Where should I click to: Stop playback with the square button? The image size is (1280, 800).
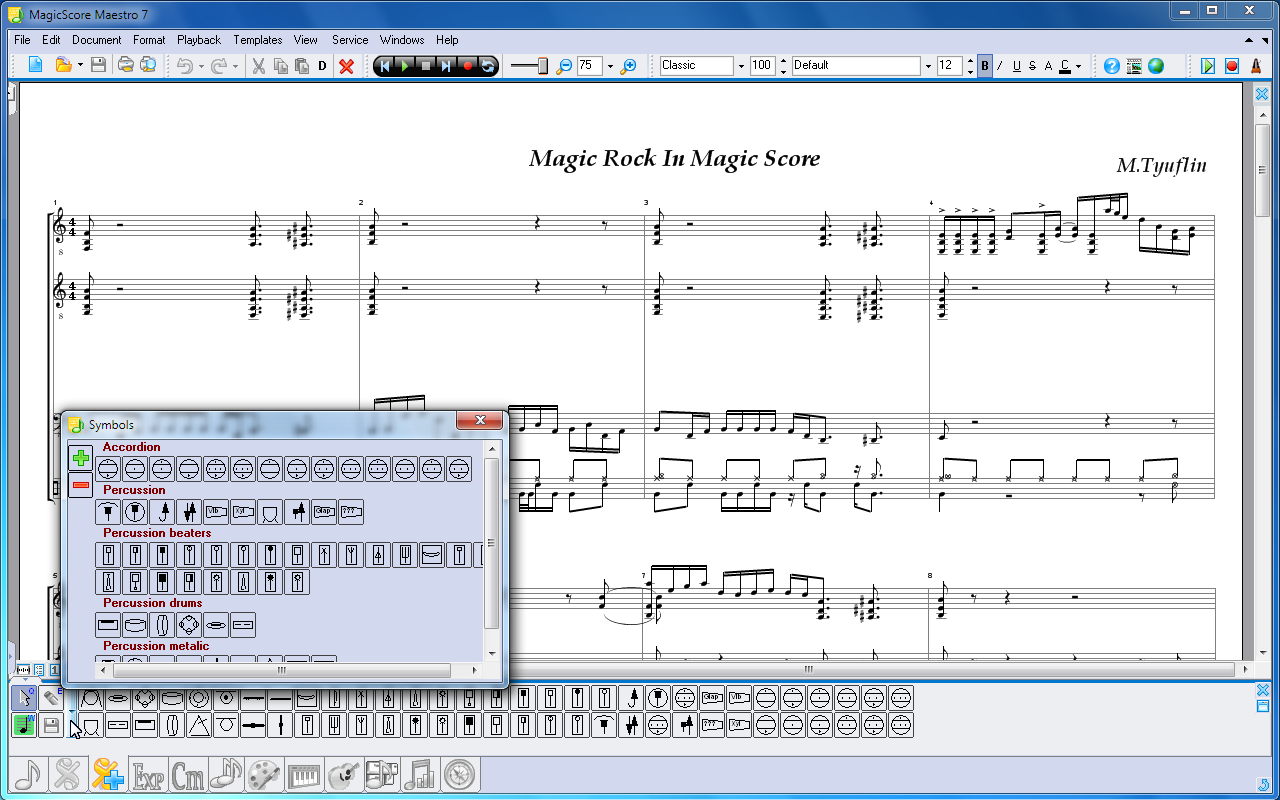(425, 66)
